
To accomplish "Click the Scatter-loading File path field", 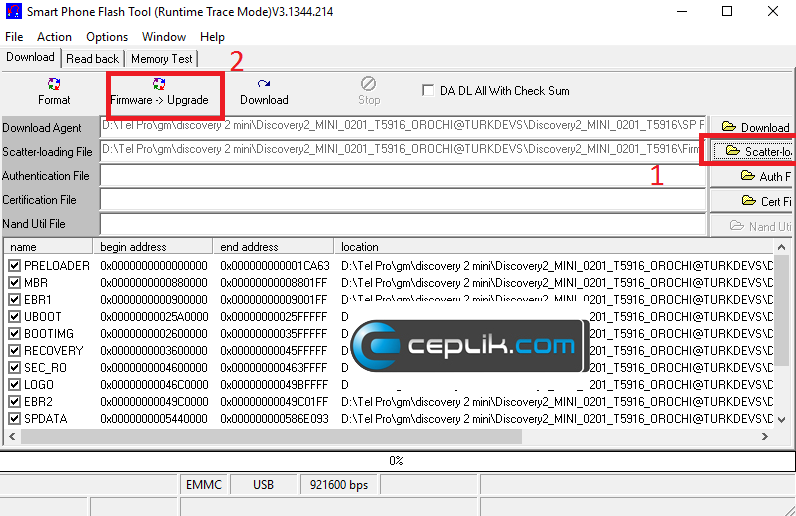I will point(403,151).
